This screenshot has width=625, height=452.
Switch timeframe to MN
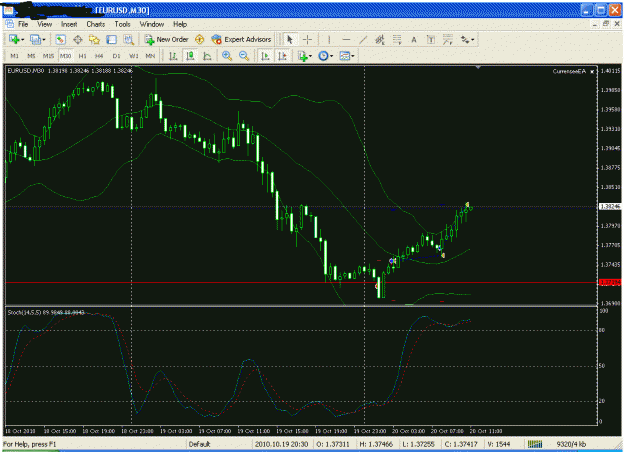(x=150, y=56)
